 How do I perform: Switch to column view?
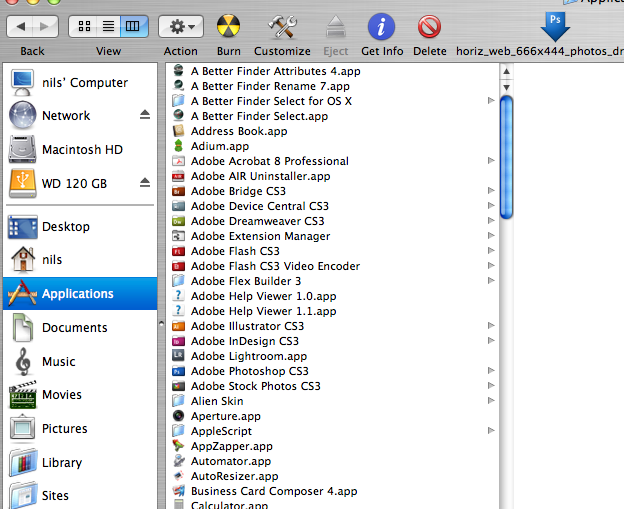point(134,27)
